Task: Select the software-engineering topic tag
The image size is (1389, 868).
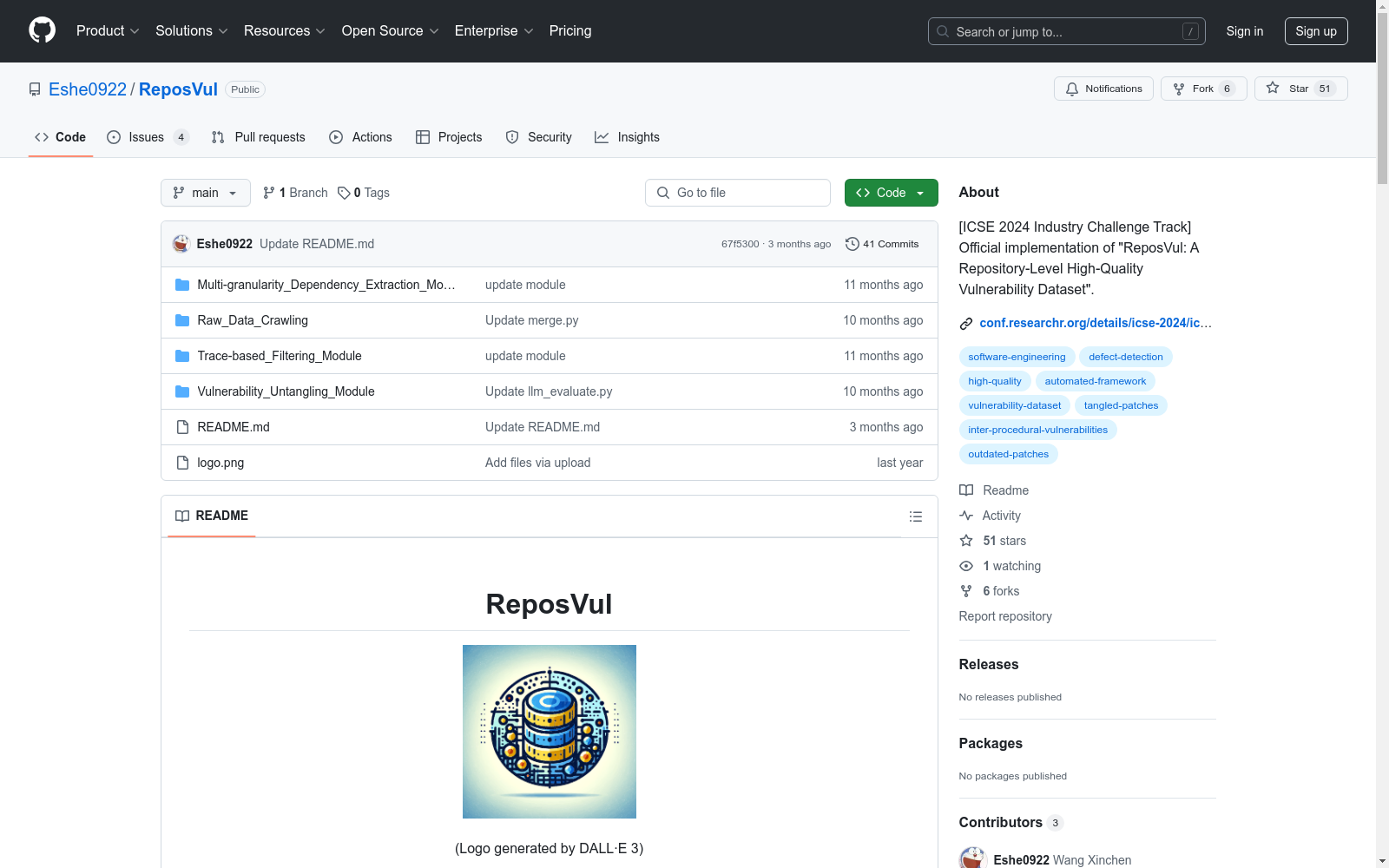Action: click(1017, 357)
